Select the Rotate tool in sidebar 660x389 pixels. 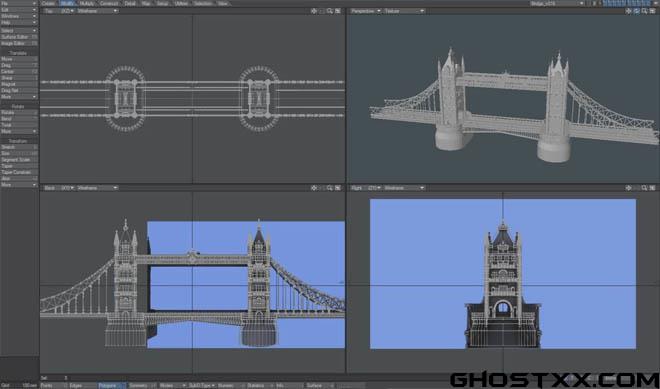pyautogui.click(x=19, y=113)
